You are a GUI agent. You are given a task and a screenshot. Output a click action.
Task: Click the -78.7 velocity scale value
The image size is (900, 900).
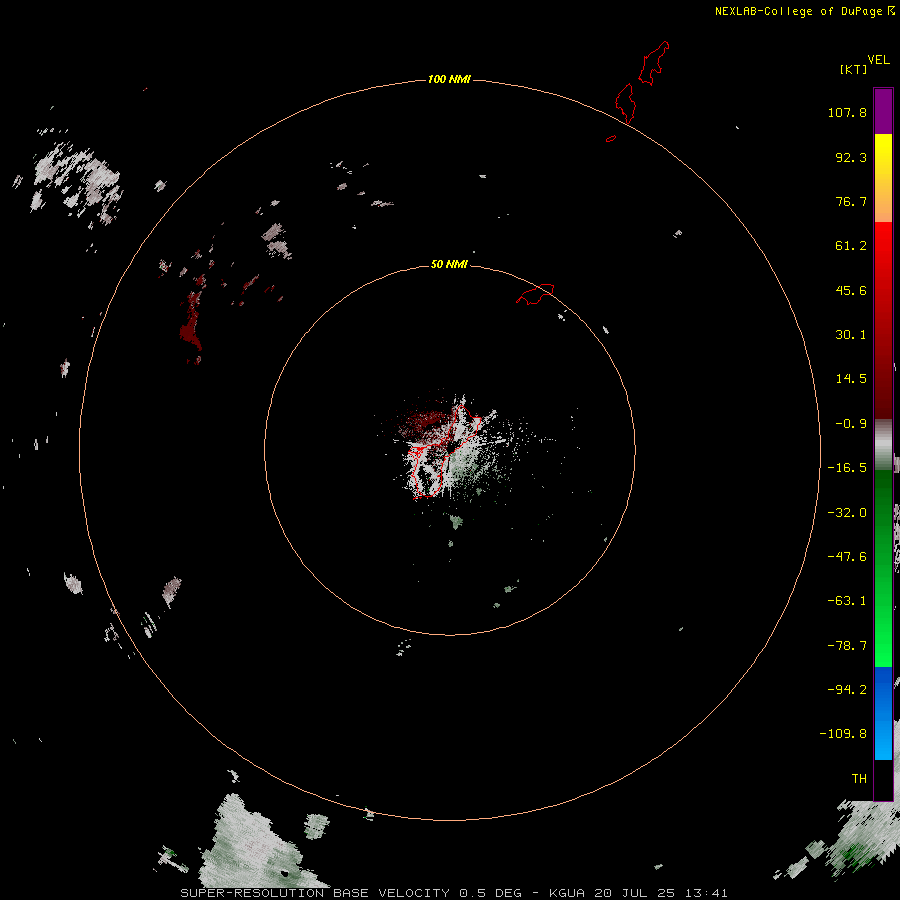click(847, 646)
